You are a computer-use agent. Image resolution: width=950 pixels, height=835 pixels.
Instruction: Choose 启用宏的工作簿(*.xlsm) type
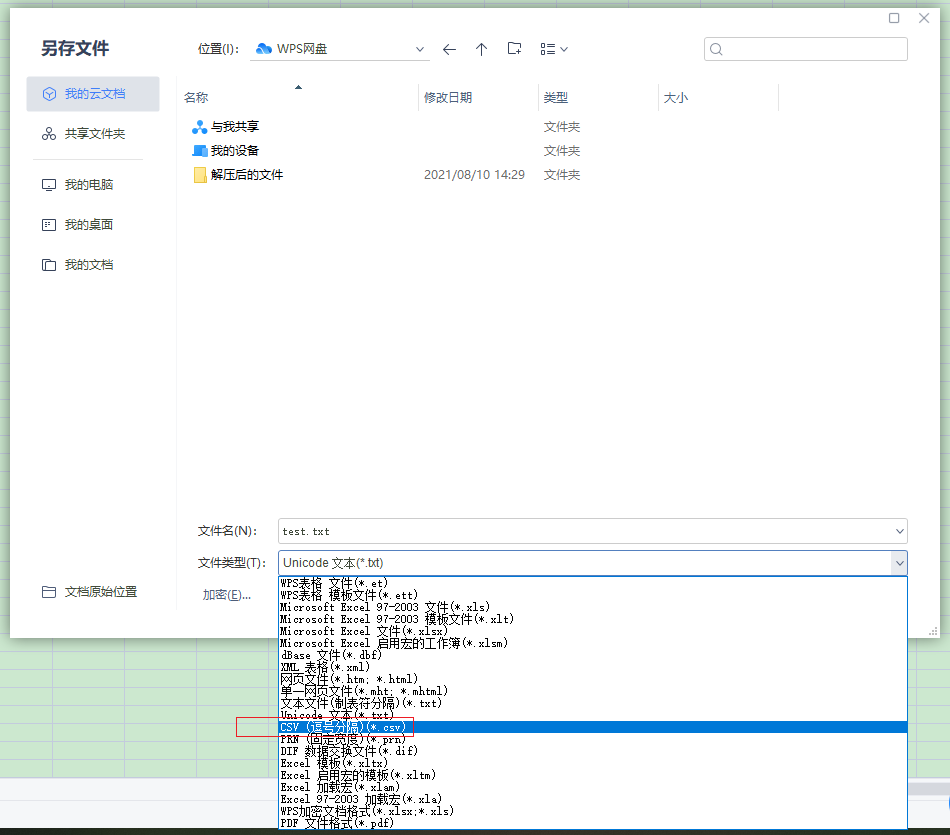pos(593,643)
